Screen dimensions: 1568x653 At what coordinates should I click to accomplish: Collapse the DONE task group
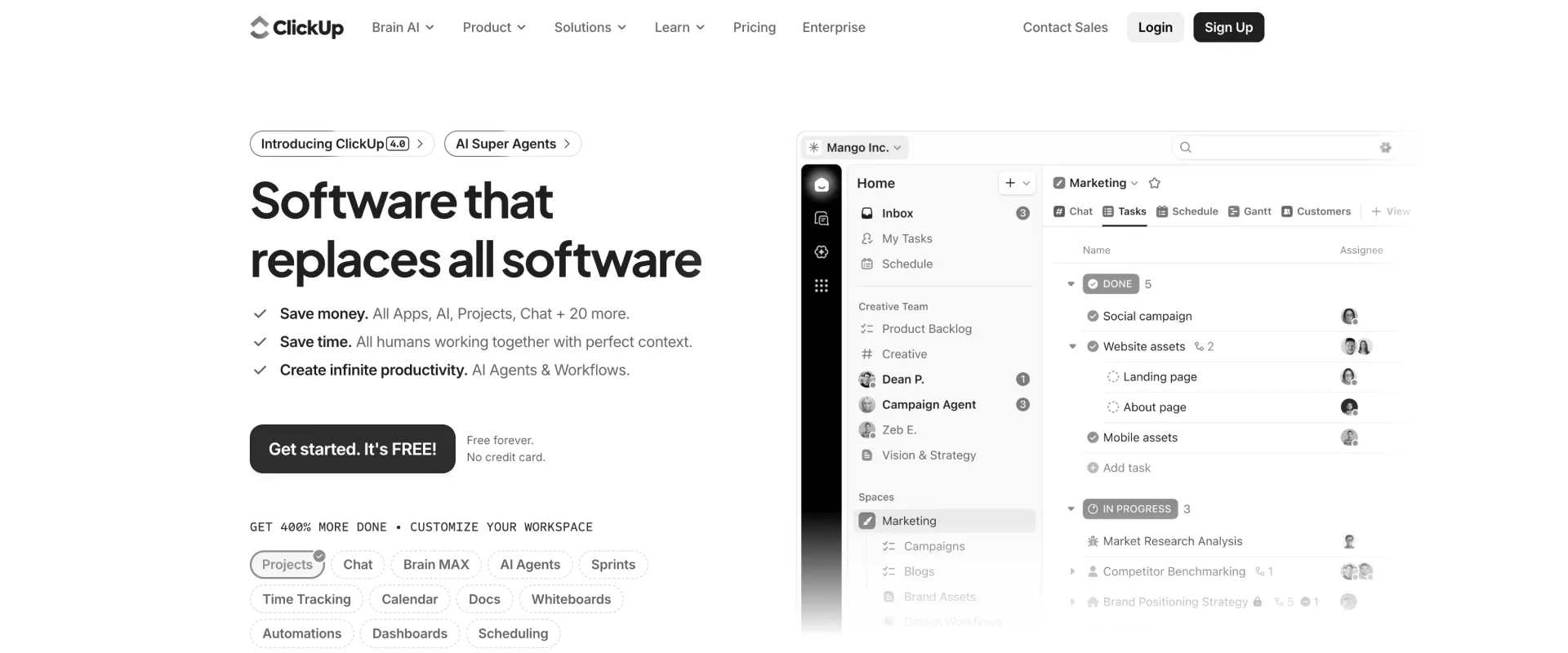1071,284
